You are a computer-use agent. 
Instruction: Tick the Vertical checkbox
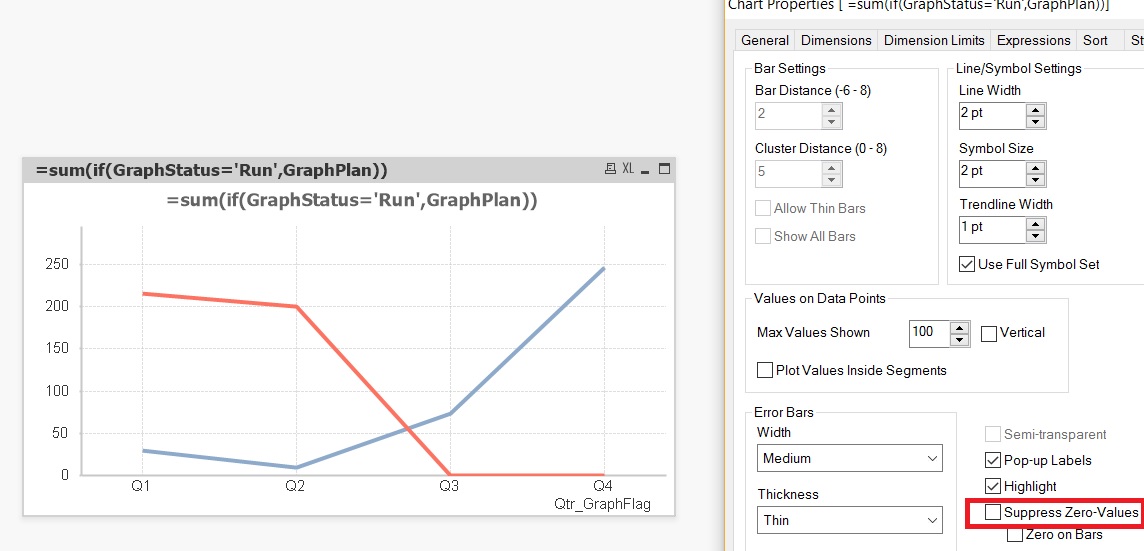pos(989,333)
